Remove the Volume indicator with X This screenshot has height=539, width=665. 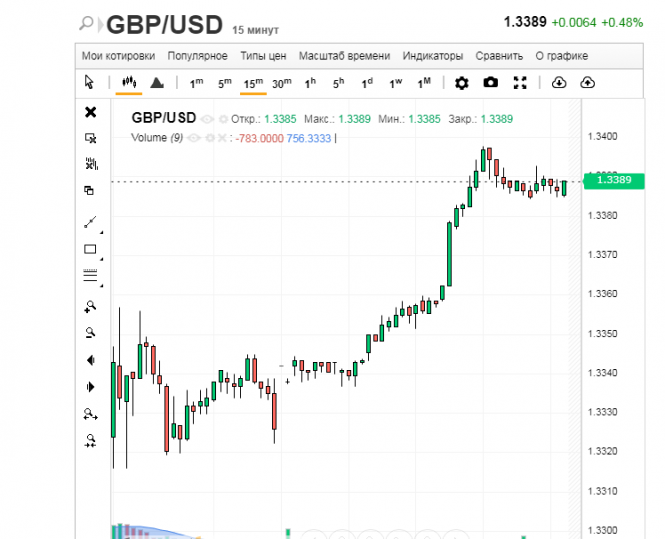[x=221, y=138]
